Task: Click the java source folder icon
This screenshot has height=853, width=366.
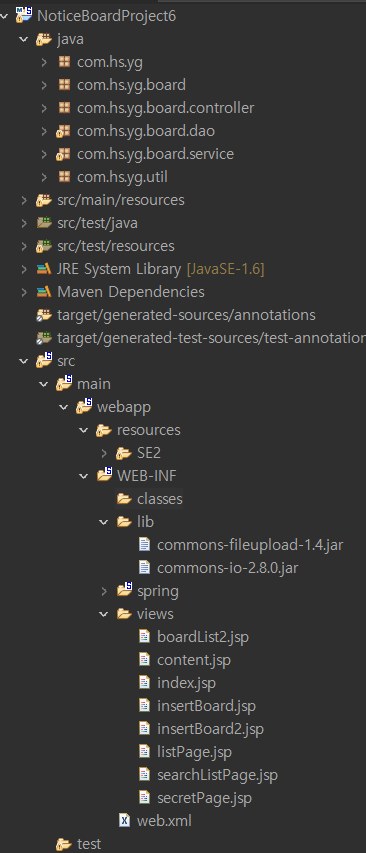Action: (44, 39)
